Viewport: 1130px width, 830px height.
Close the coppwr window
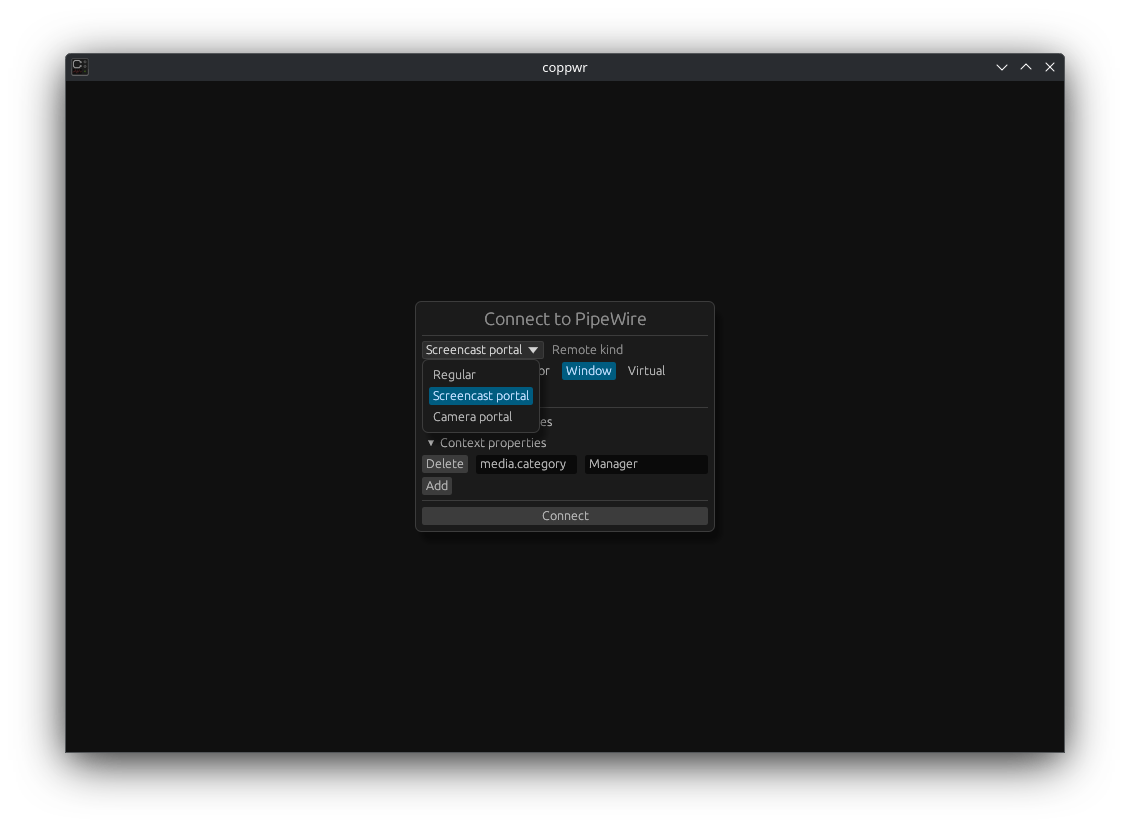pos(1050,67)
